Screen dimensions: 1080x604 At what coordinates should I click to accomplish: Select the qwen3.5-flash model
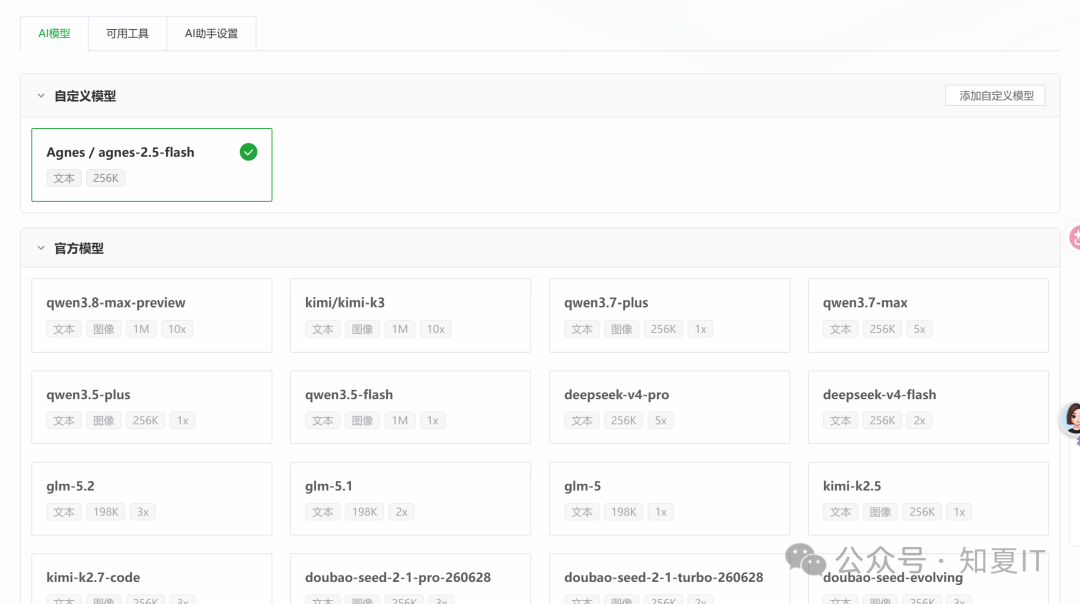pos(411,407)
